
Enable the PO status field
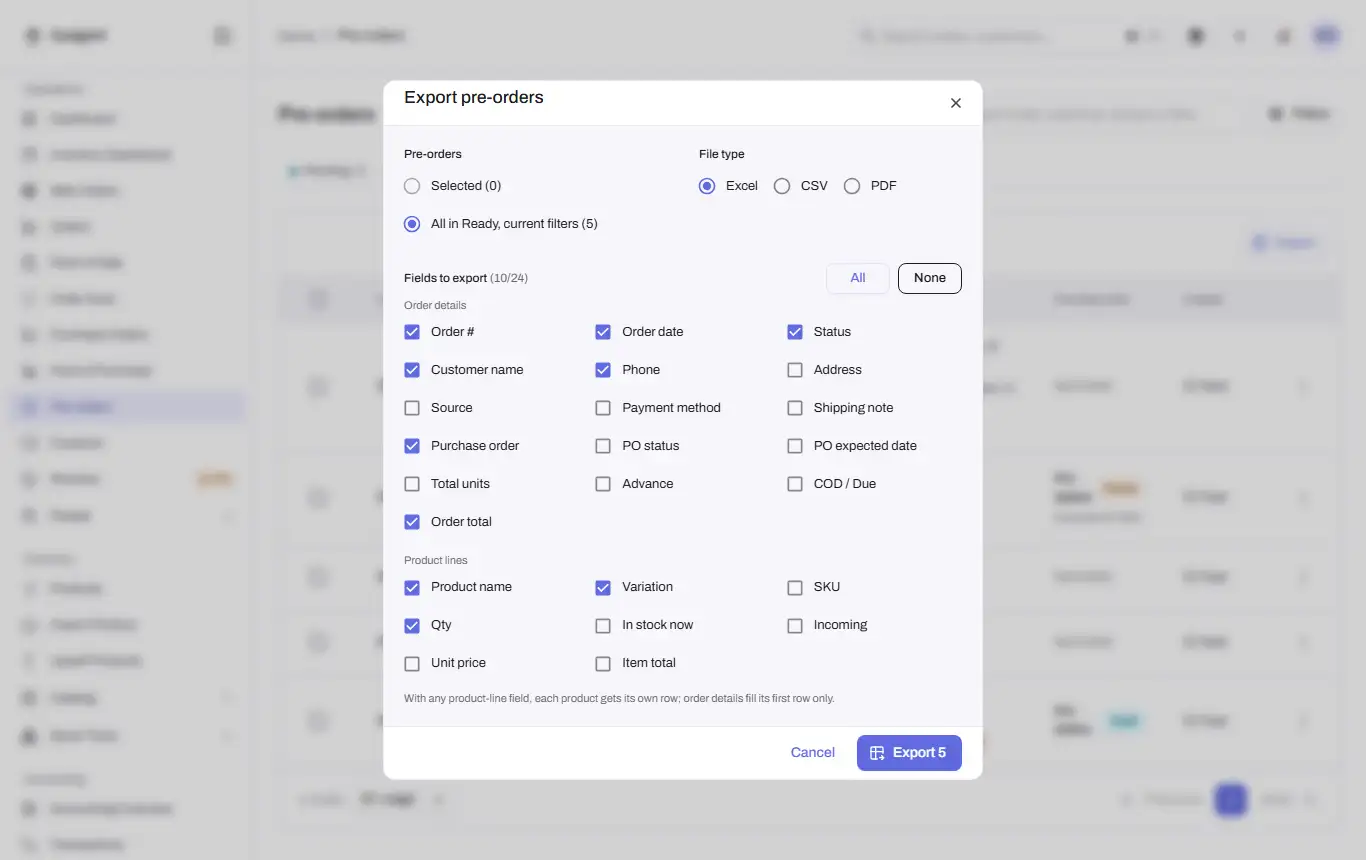pos(603,446)
